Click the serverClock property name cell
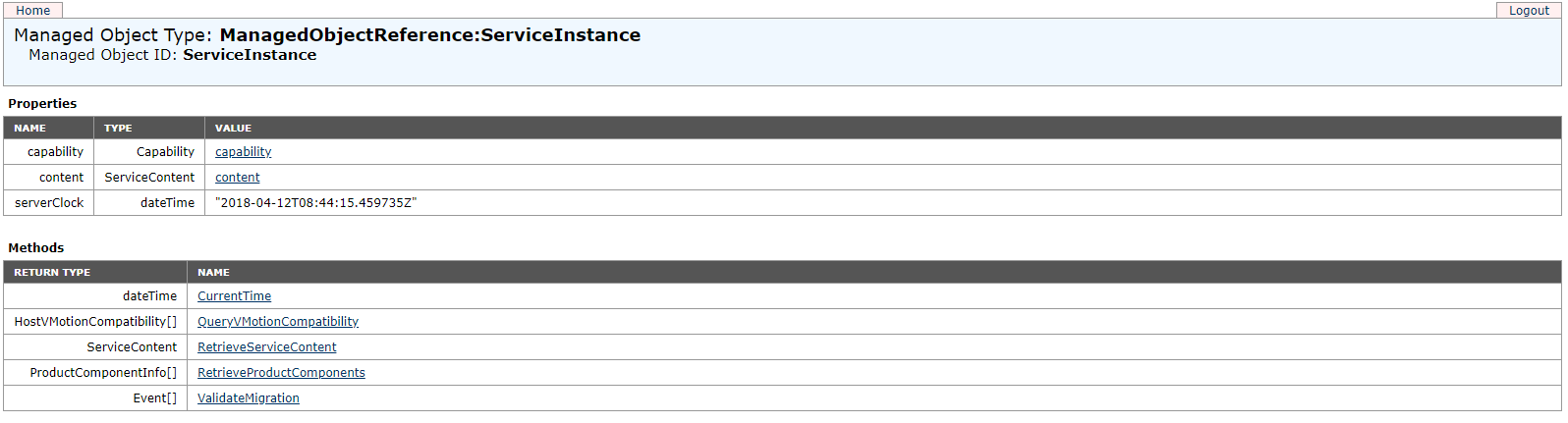This screenshot has height=423, width=1568. click(x=49, y=203)
